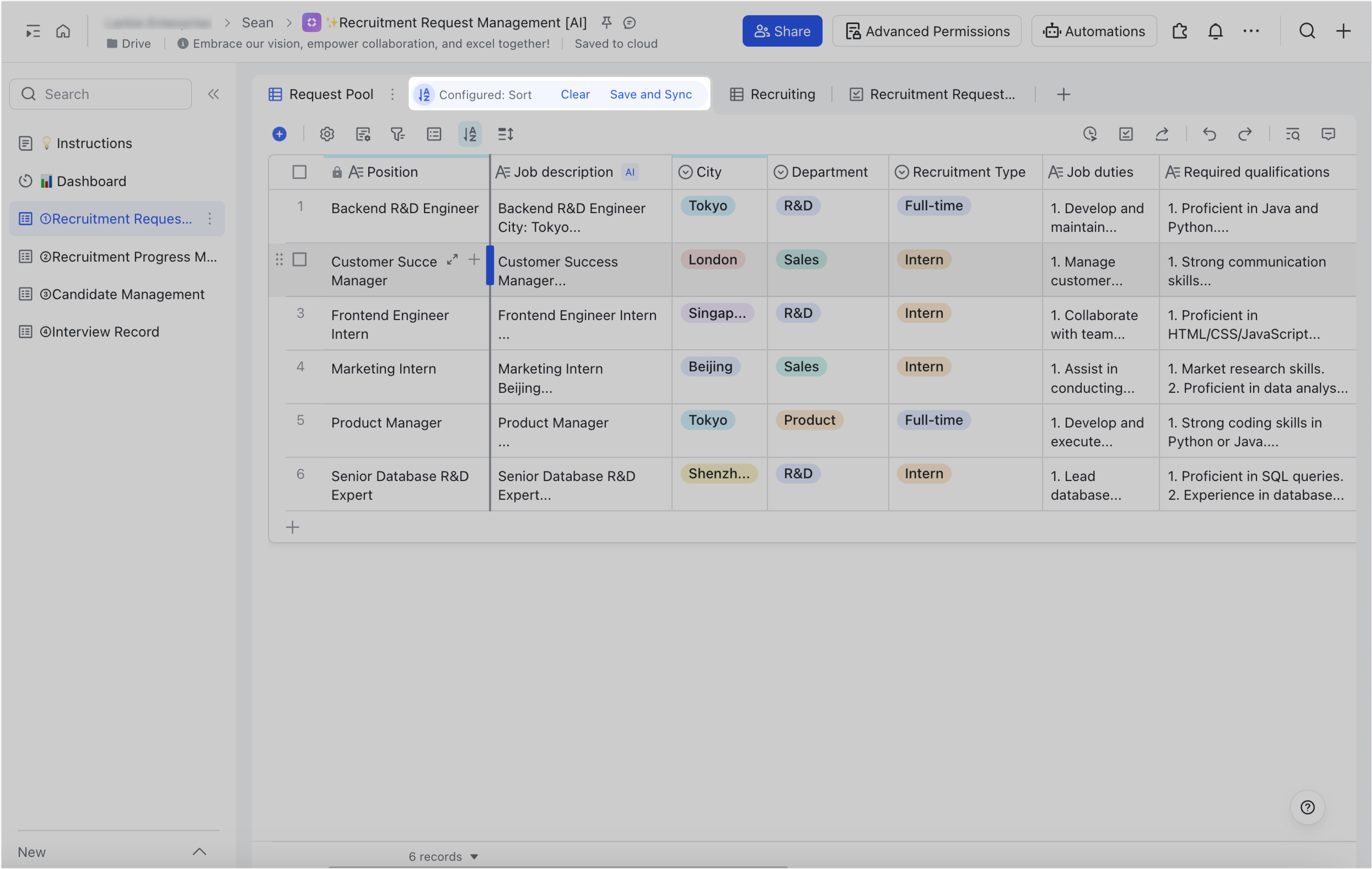This screenshot has width=1372, height=869.
Task: Select the Request Pool view tab
Action: click(321, 94)
